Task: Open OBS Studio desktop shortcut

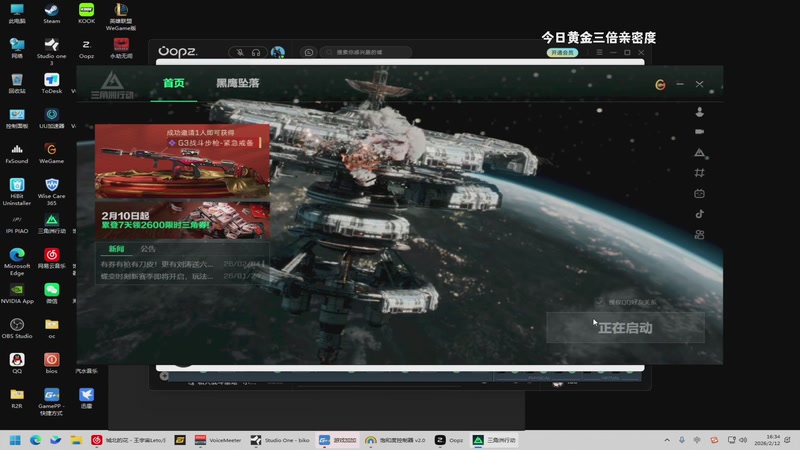Action: pyautogui.click(x=17, y=329)
